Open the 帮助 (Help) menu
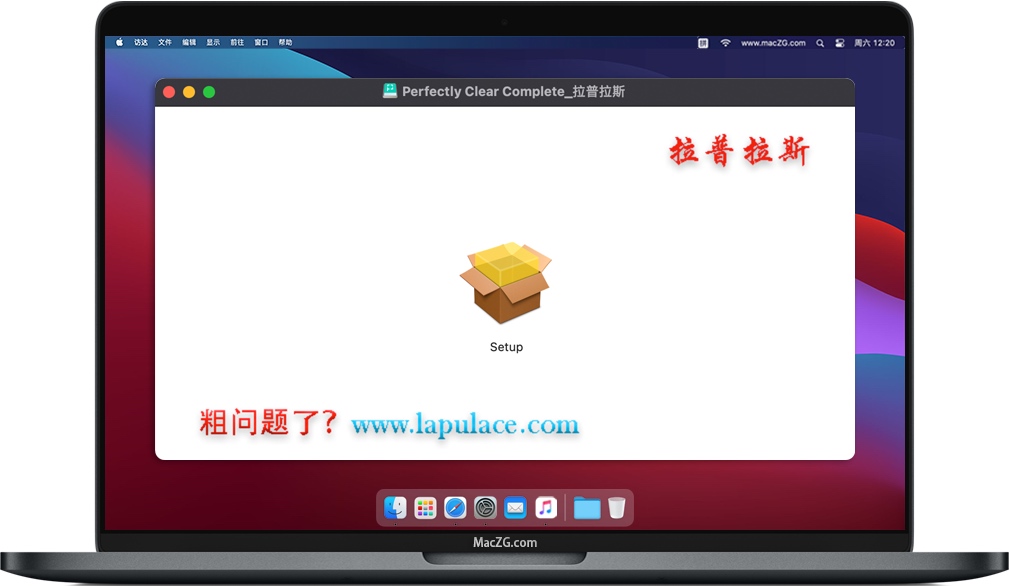The height and width of the screenshot is (586, 1009). [x=286, y=43]
